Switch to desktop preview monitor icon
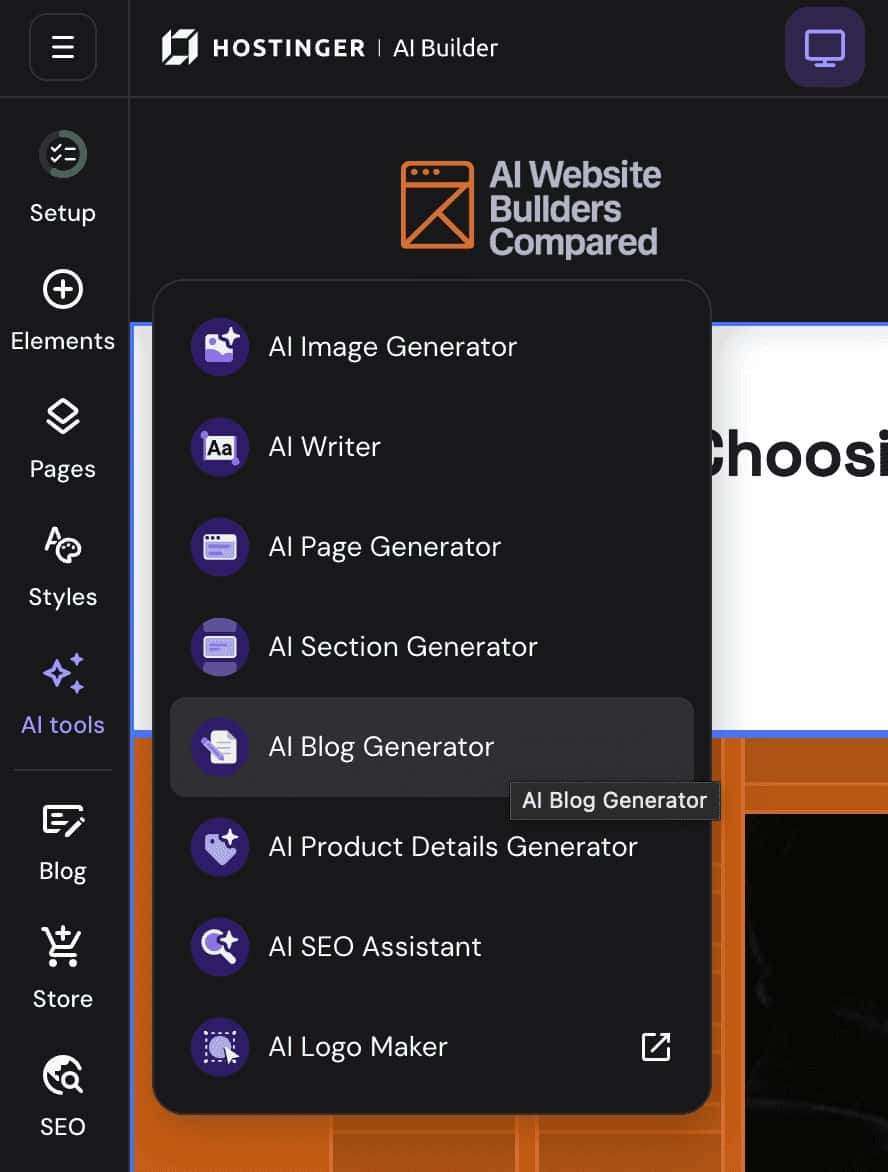Image resolution: width=888 pixels, height=1172 pixels. coord(824,47)
